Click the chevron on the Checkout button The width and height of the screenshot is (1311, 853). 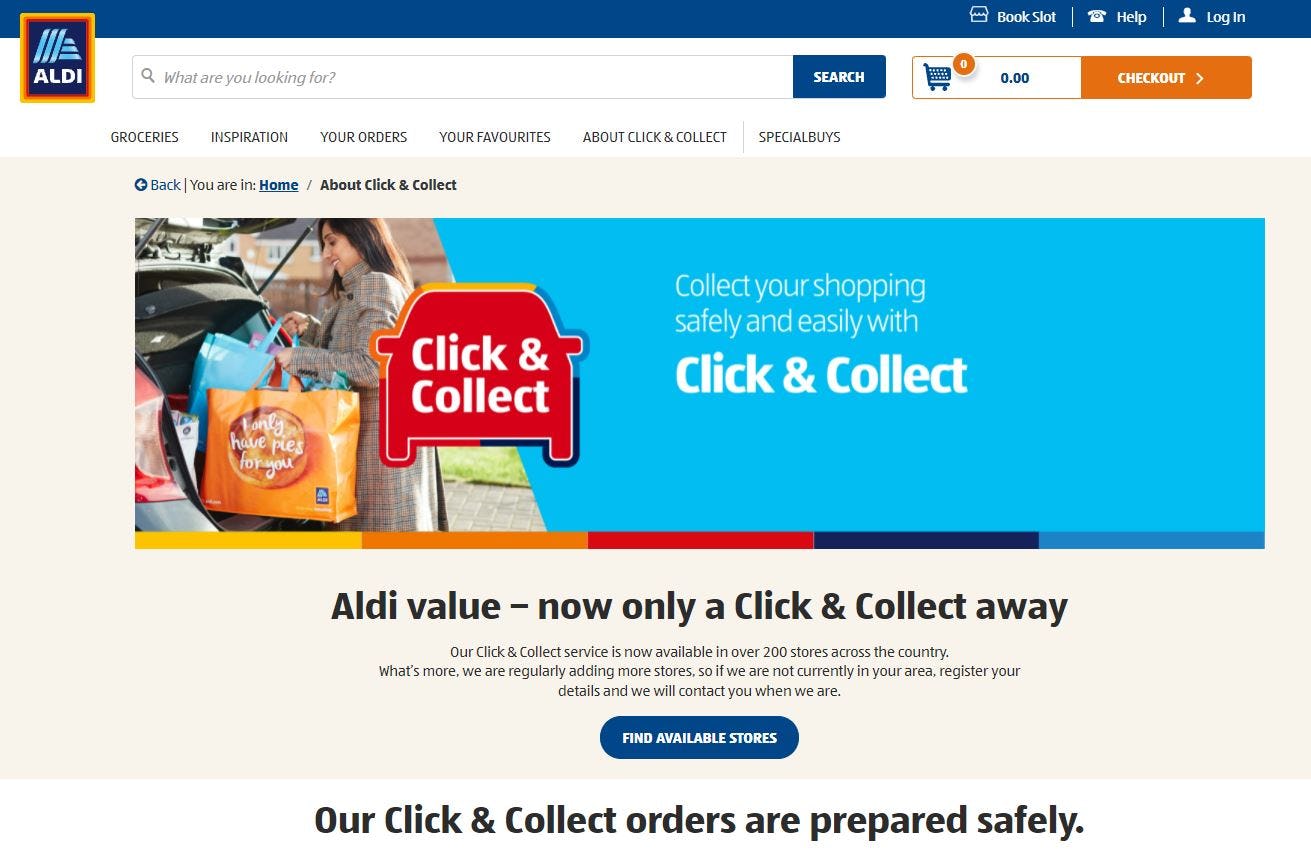pos(1199,78)
